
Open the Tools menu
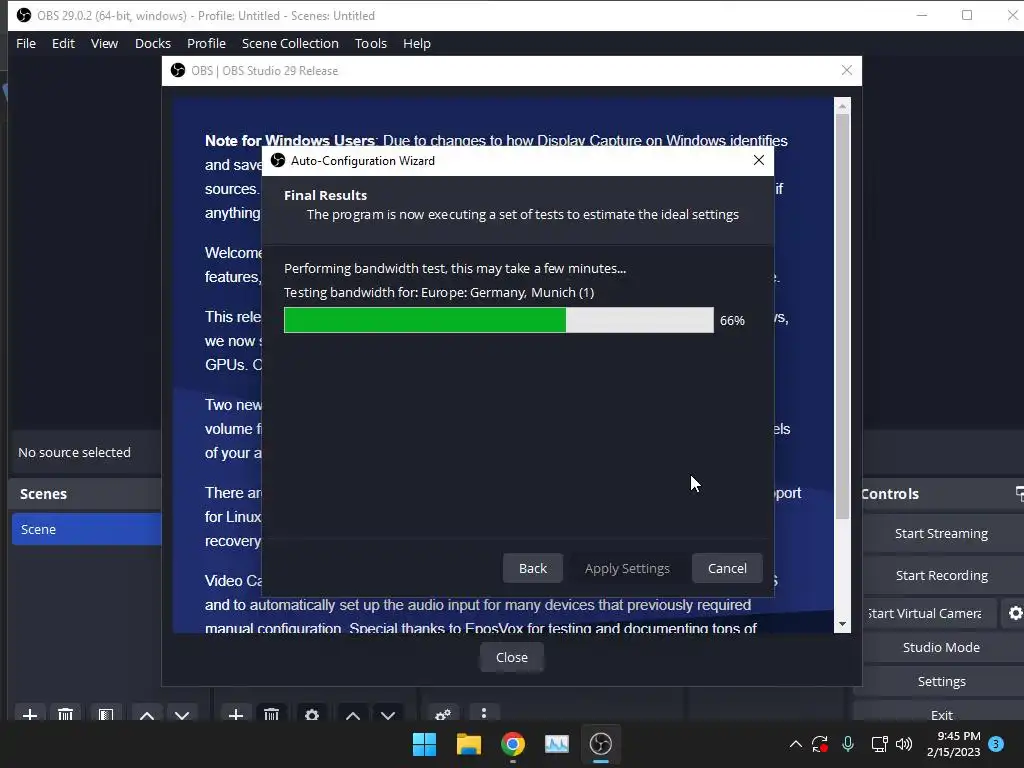point(371,43)
